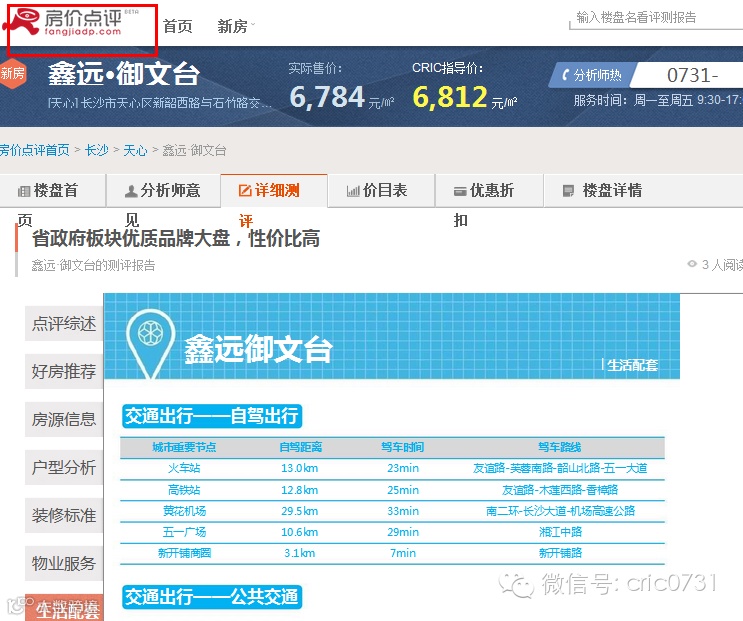
Task: Click the building icon on 楼盘首页 tab
Action: click(24, 191)
